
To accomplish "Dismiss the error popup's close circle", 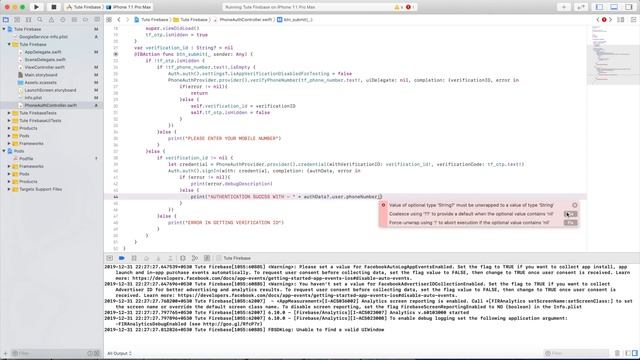I will [575, 205].
